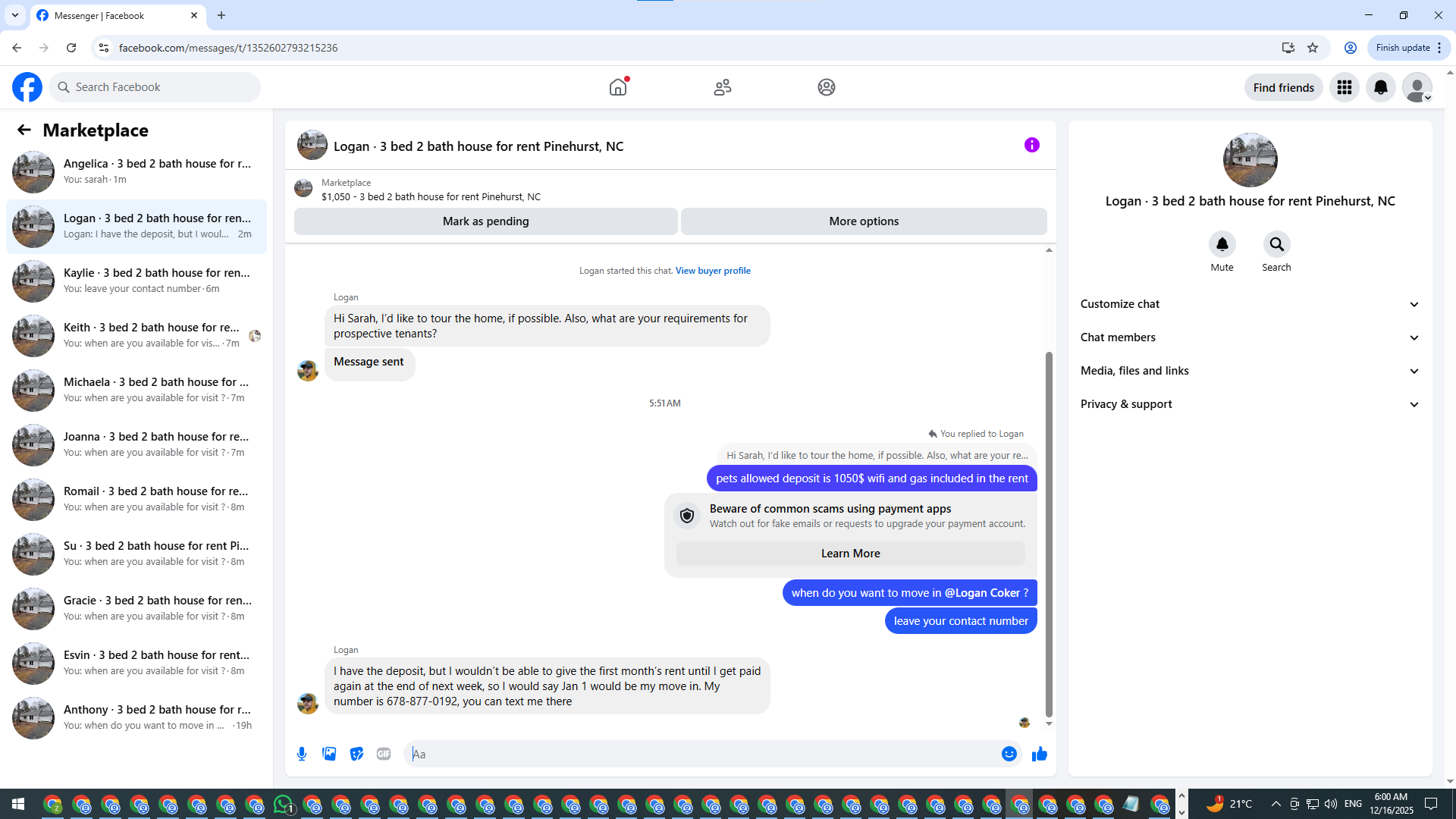Open the Esvin conversation
Viewport: 1456px width, 819px height.
(136, 664)
